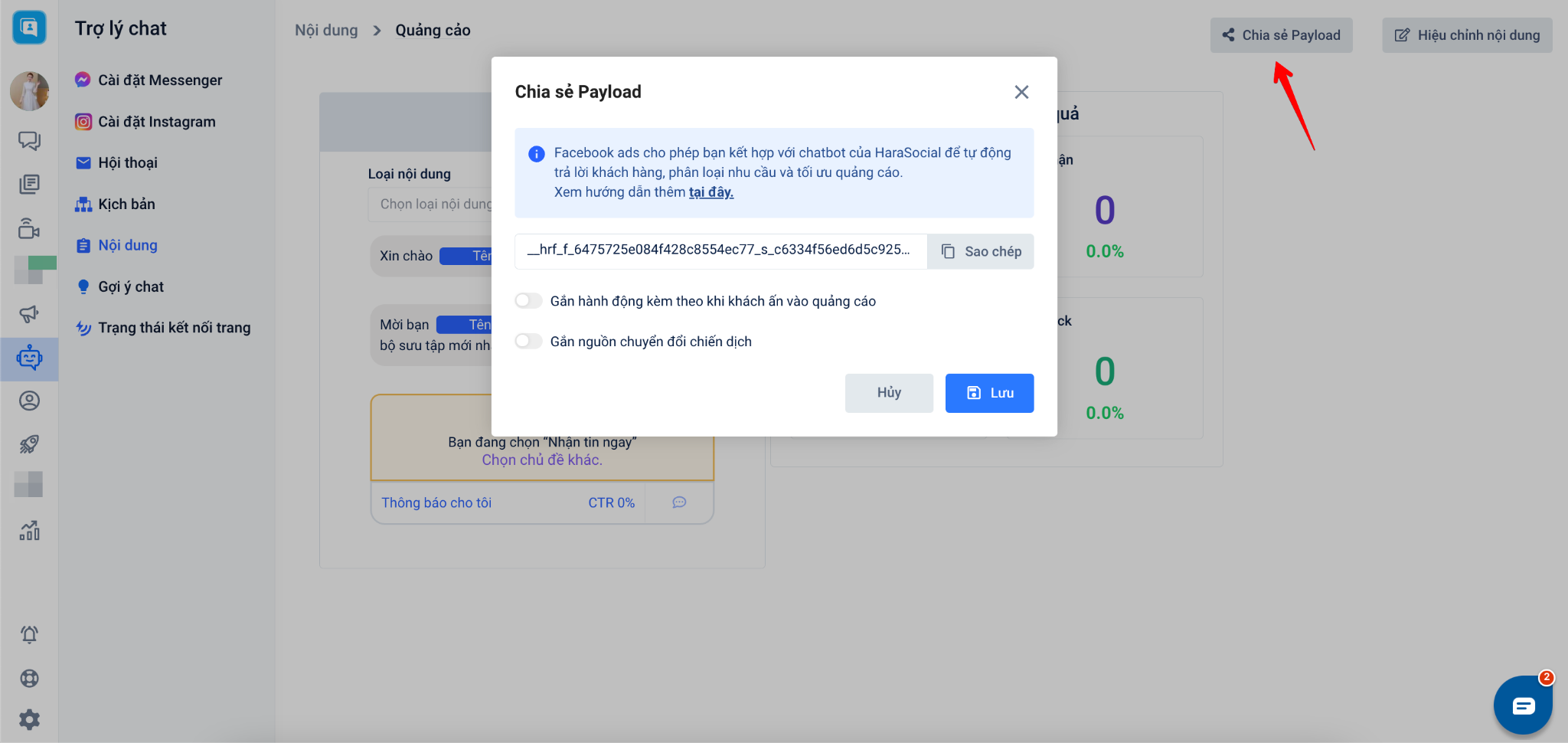Open the notifications bell icon
Viewport: 1568px width, 743px height.
pyautogui.click(x=29, y=634)
